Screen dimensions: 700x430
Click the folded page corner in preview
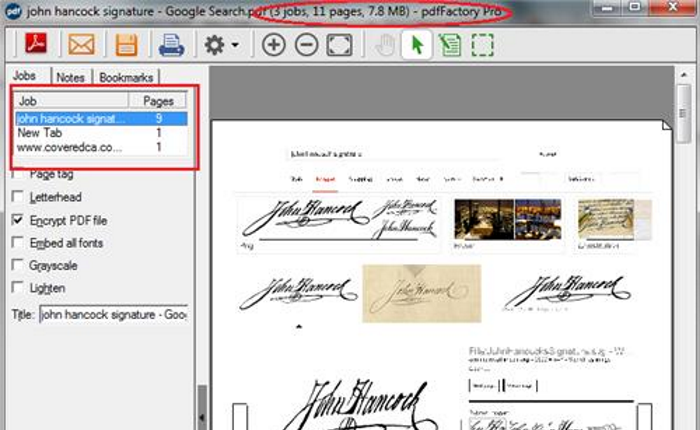667,125
